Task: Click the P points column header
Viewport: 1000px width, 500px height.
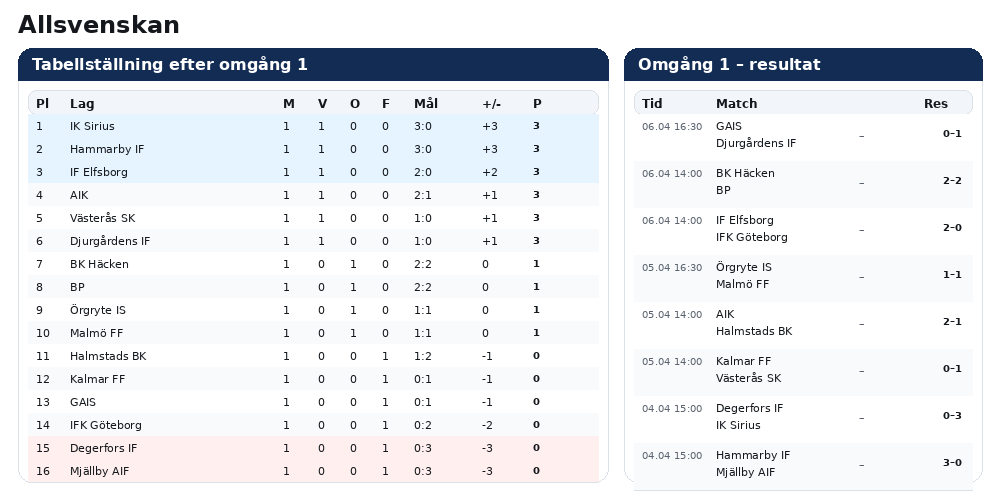Action: pyautogui.click(x=537, y=103)
